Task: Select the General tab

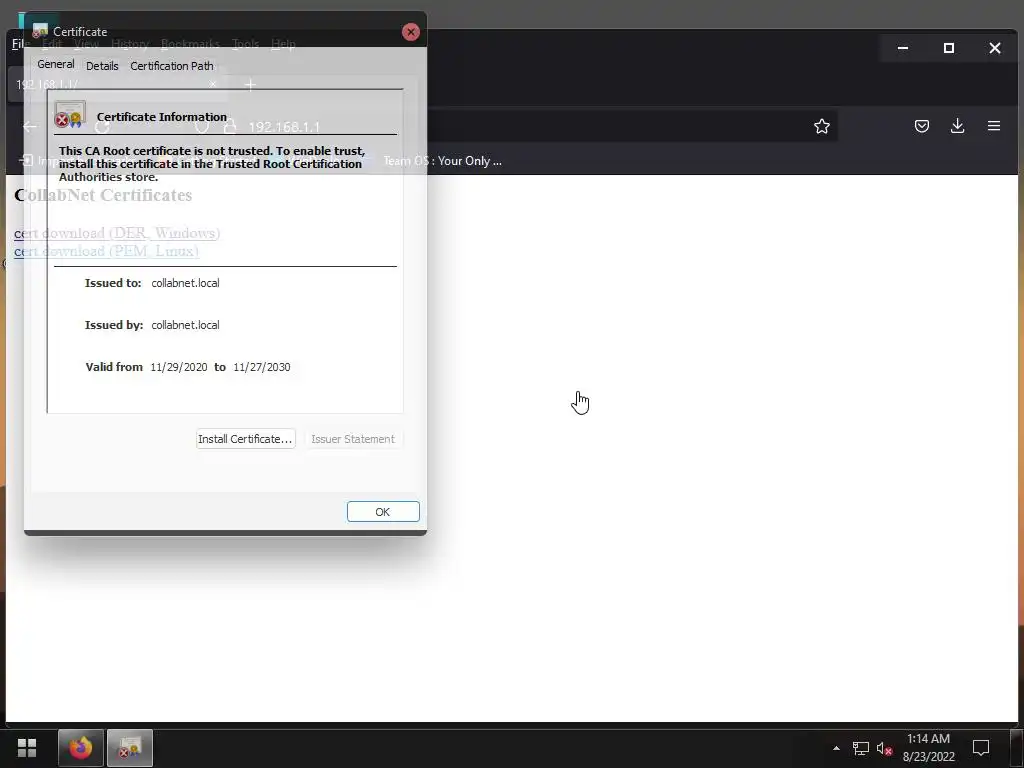Action: coord(56,64)
